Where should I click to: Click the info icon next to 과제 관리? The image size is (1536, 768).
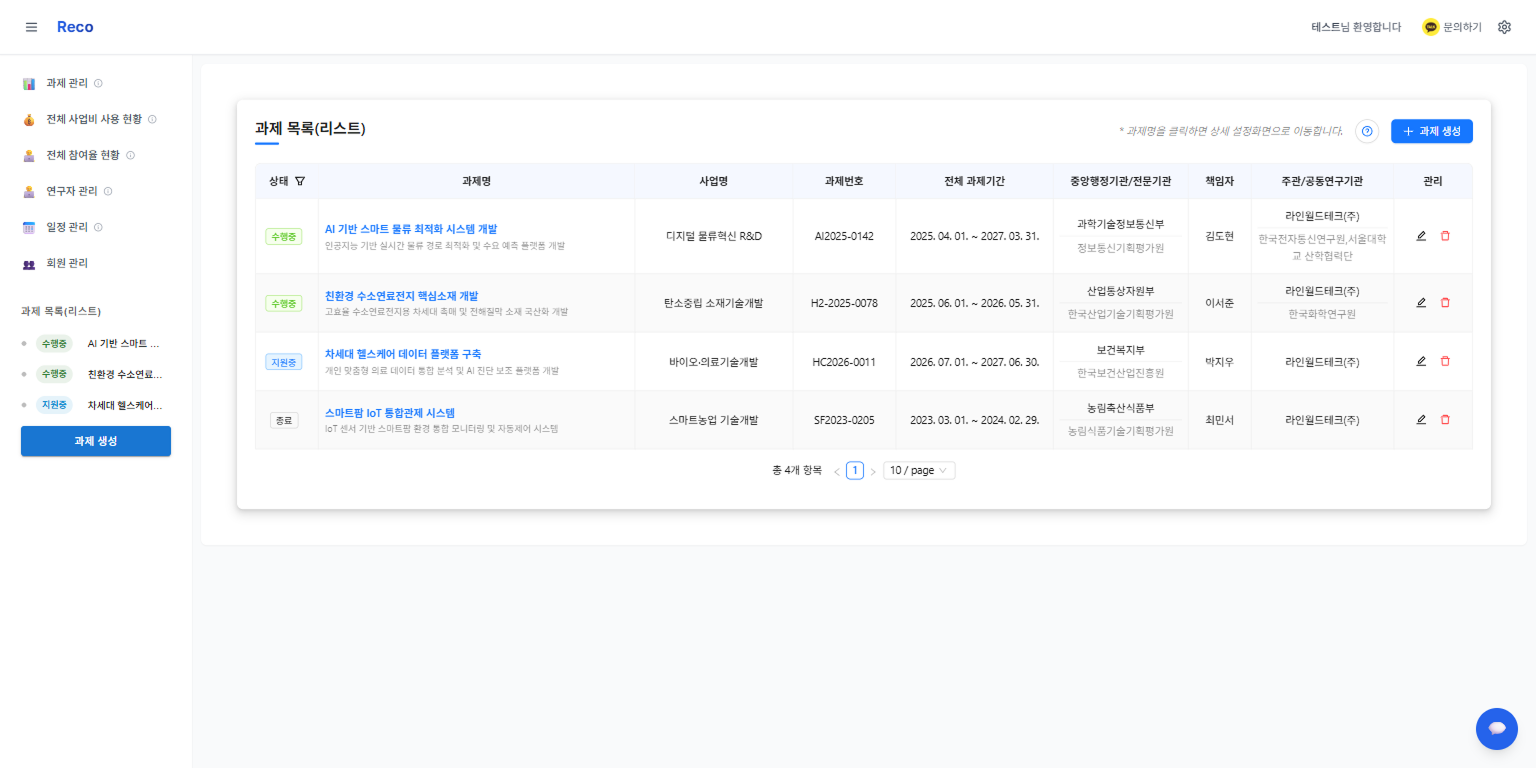(98, 83)
